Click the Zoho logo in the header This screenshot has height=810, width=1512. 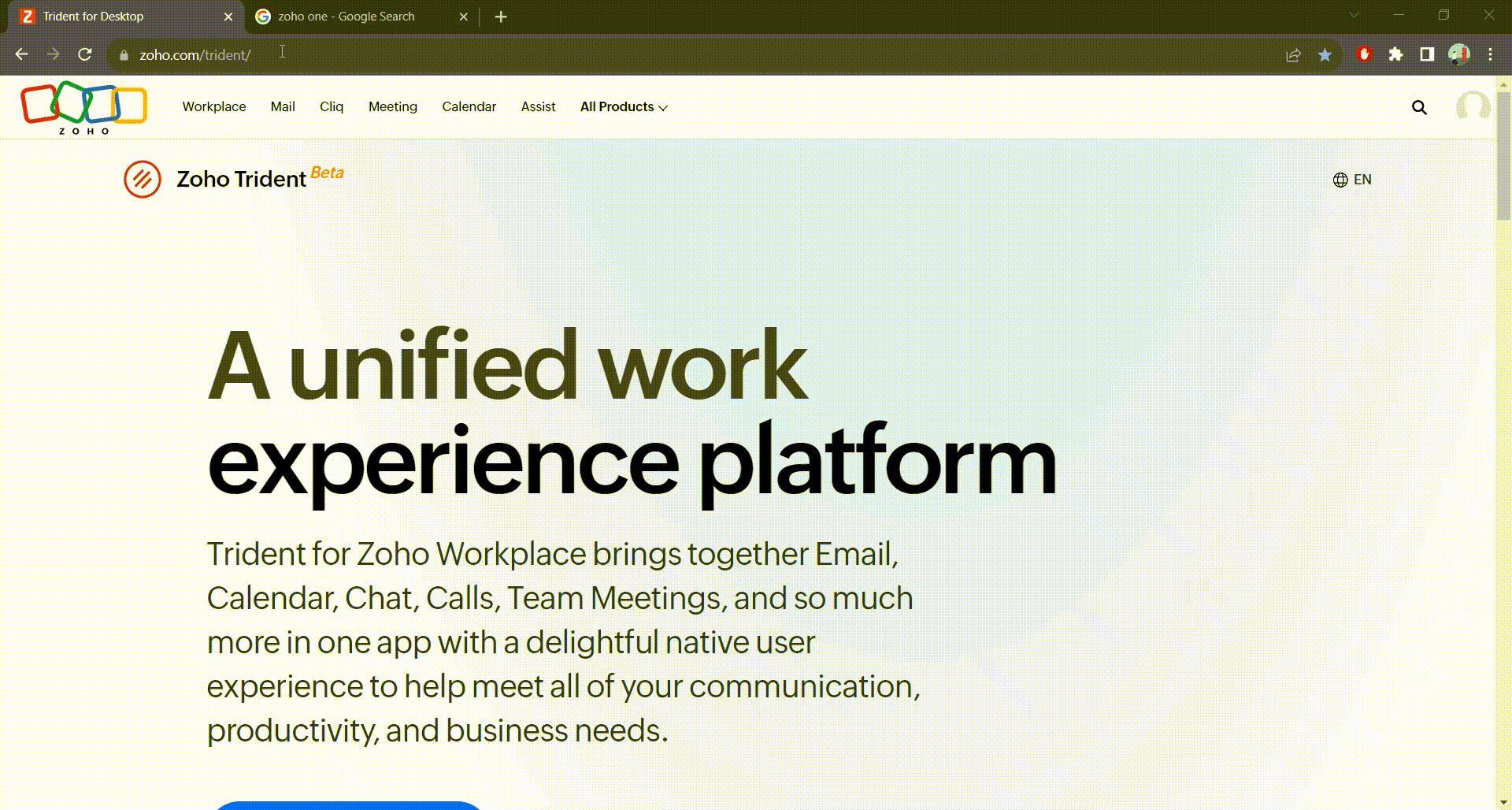pyautogui.click(x=84, y=108)
